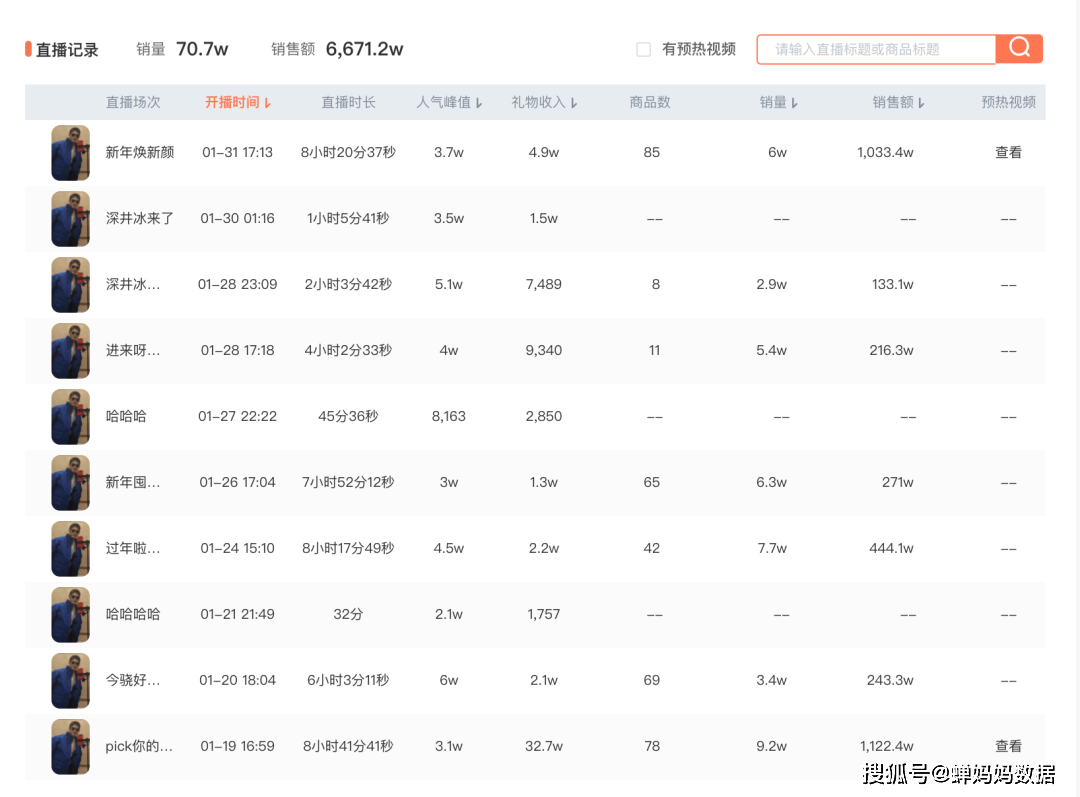Open the 今晓好 stream title
The image size is (1080, 797).
click(x=133, y=680)
